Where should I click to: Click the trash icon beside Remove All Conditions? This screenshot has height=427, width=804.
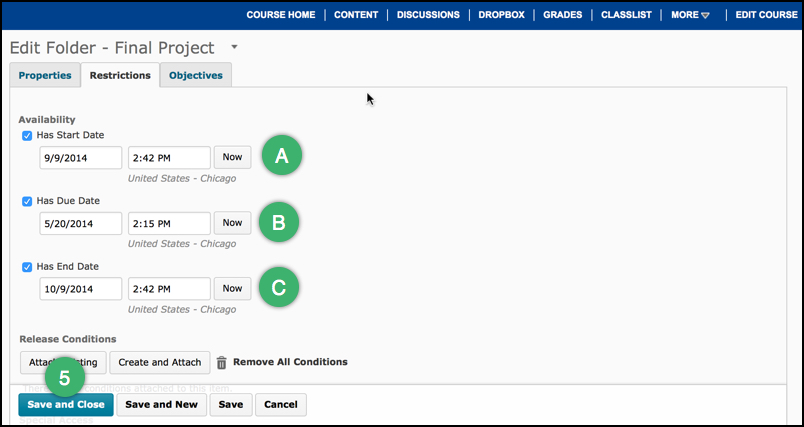(x=222, y=362)
